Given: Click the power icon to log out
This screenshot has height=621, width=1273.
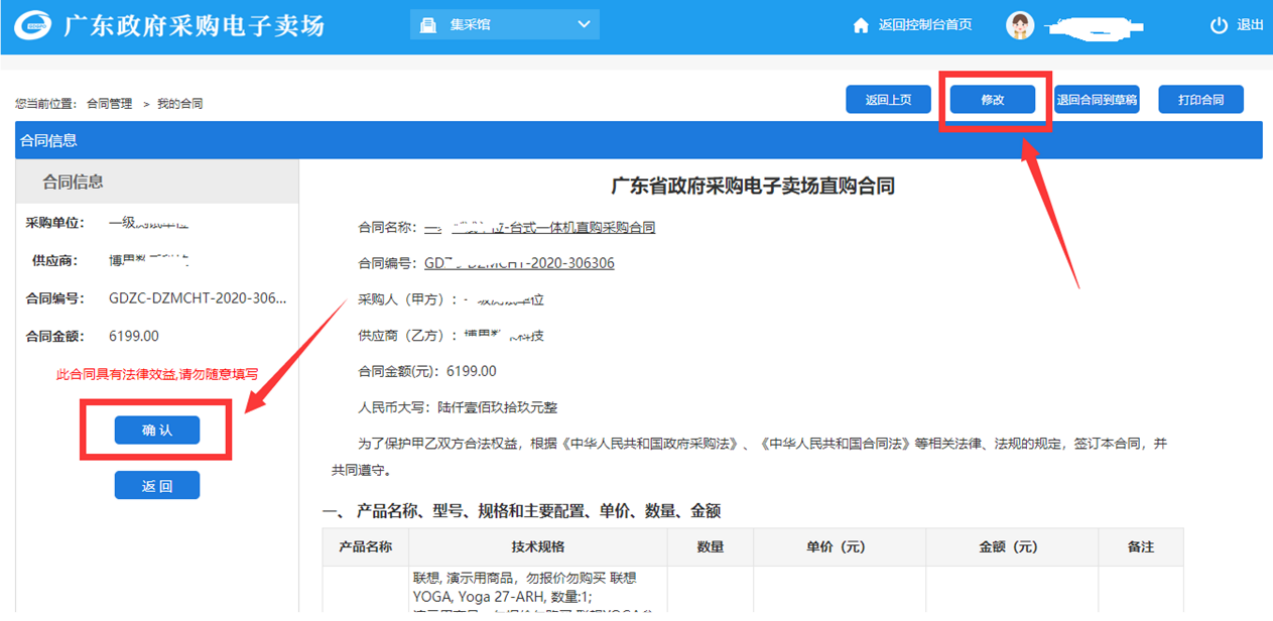Looking at the screenshot, I should tap(1218, 26).
